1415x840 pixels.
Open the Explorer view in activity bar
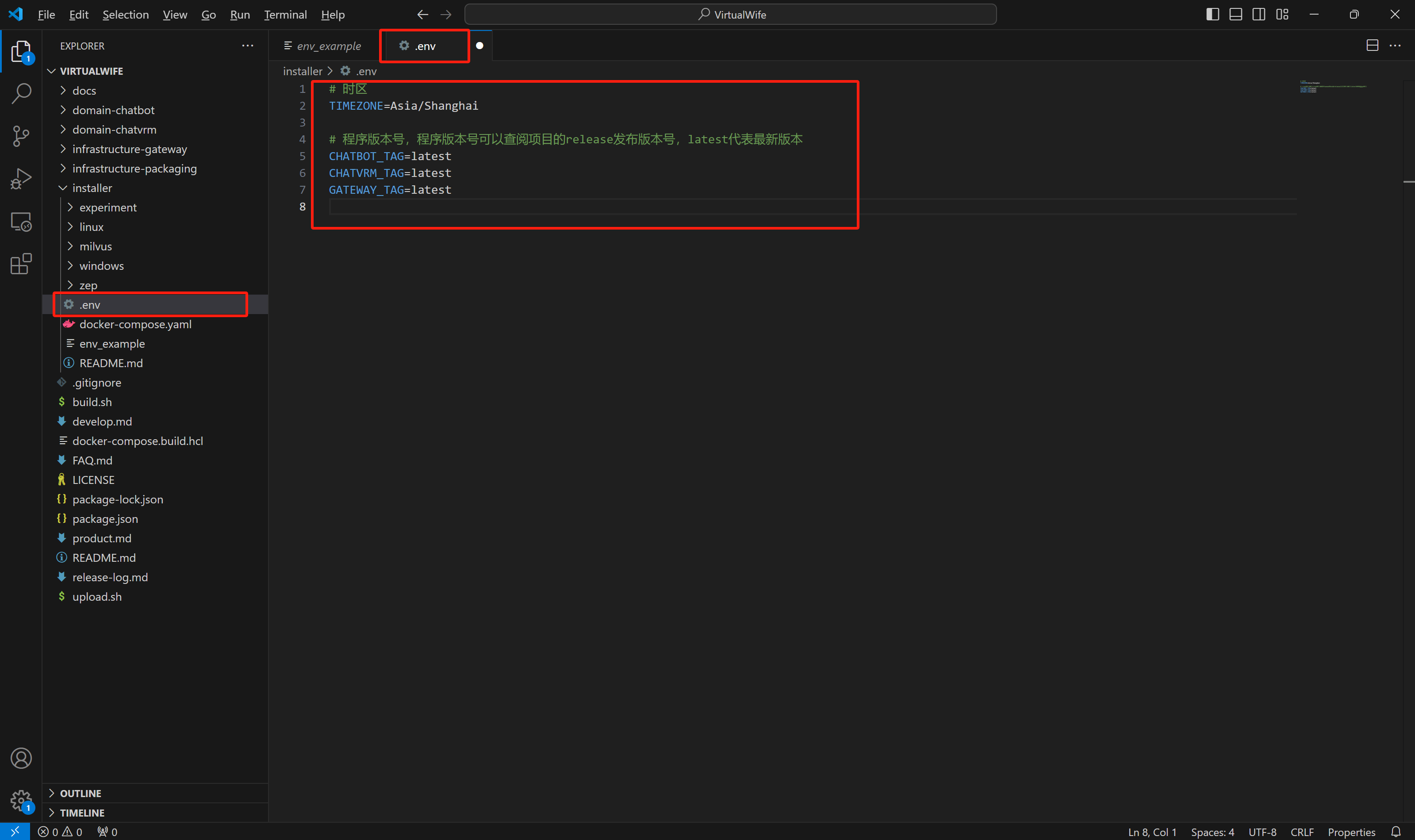coord(21,51)
